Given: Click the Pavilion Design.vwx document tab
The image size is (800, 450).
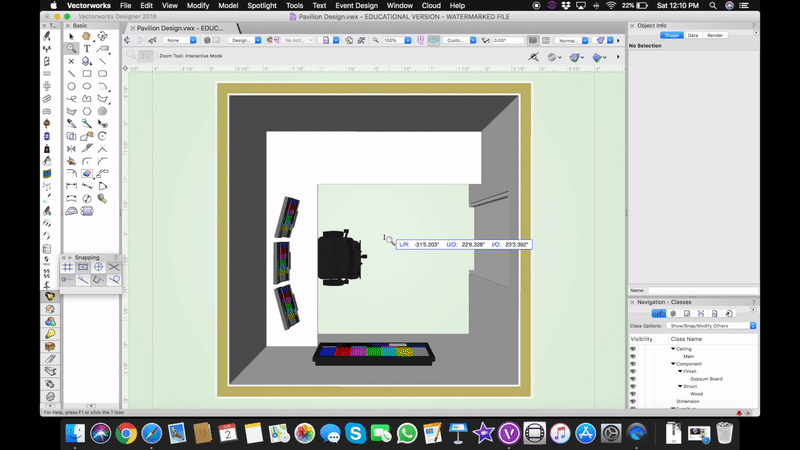Looking at the screenshot, I should [180, 28].
